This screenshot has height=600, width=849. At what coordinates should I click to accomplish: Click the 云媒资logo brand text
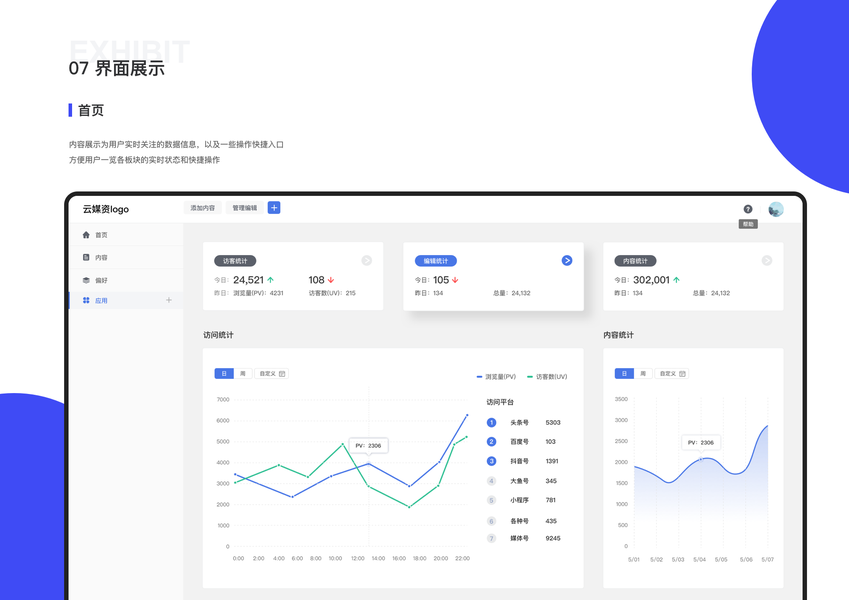pyautogui.click(x=106, y=209)
